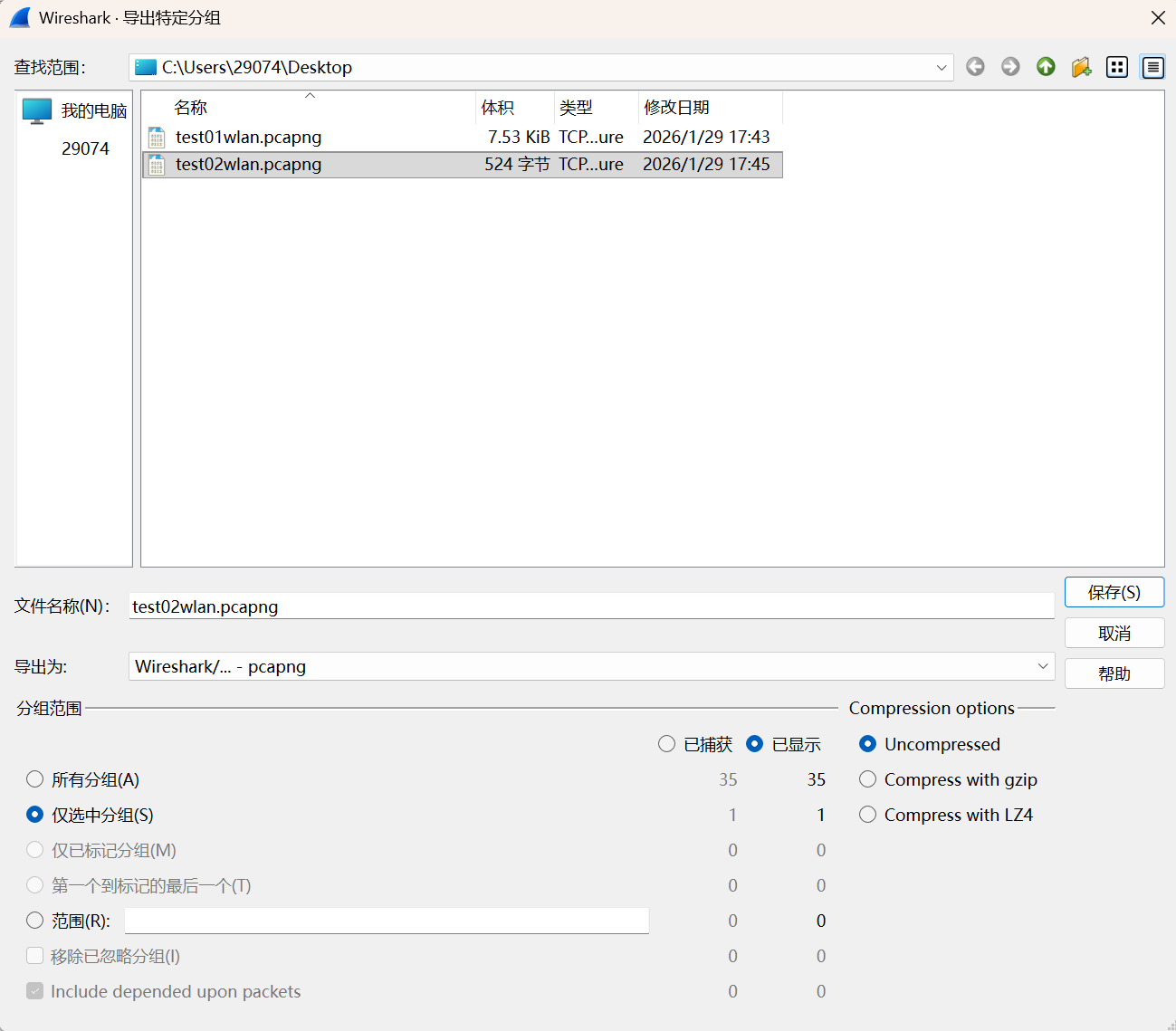The height and width of the screenshot is (1031, 1176).
Task: Click the 7.53 KiB size cell
Action: [519, 138]
